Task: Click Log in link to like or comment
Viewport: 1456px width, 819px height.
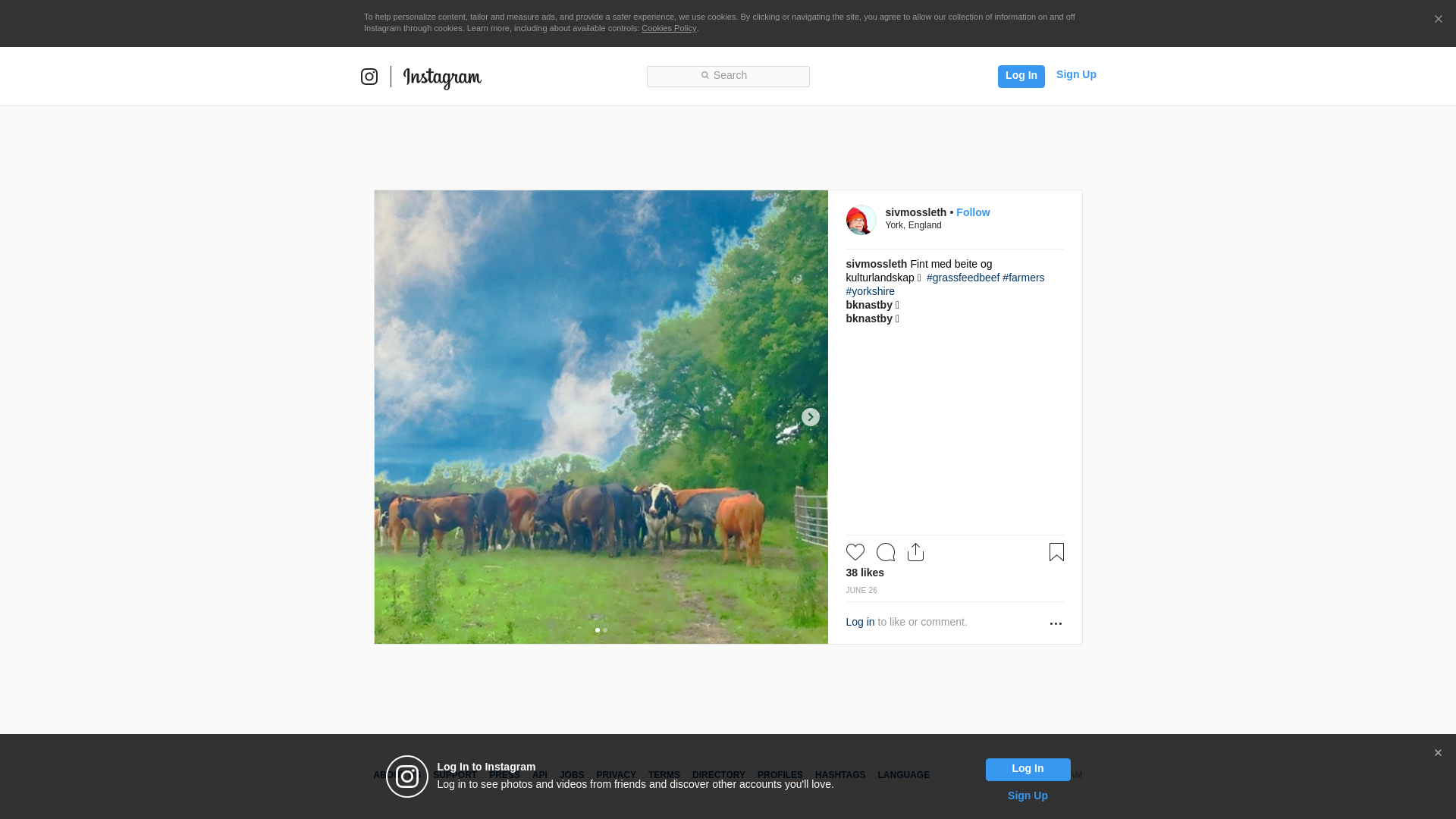Action: pos(860,622)
